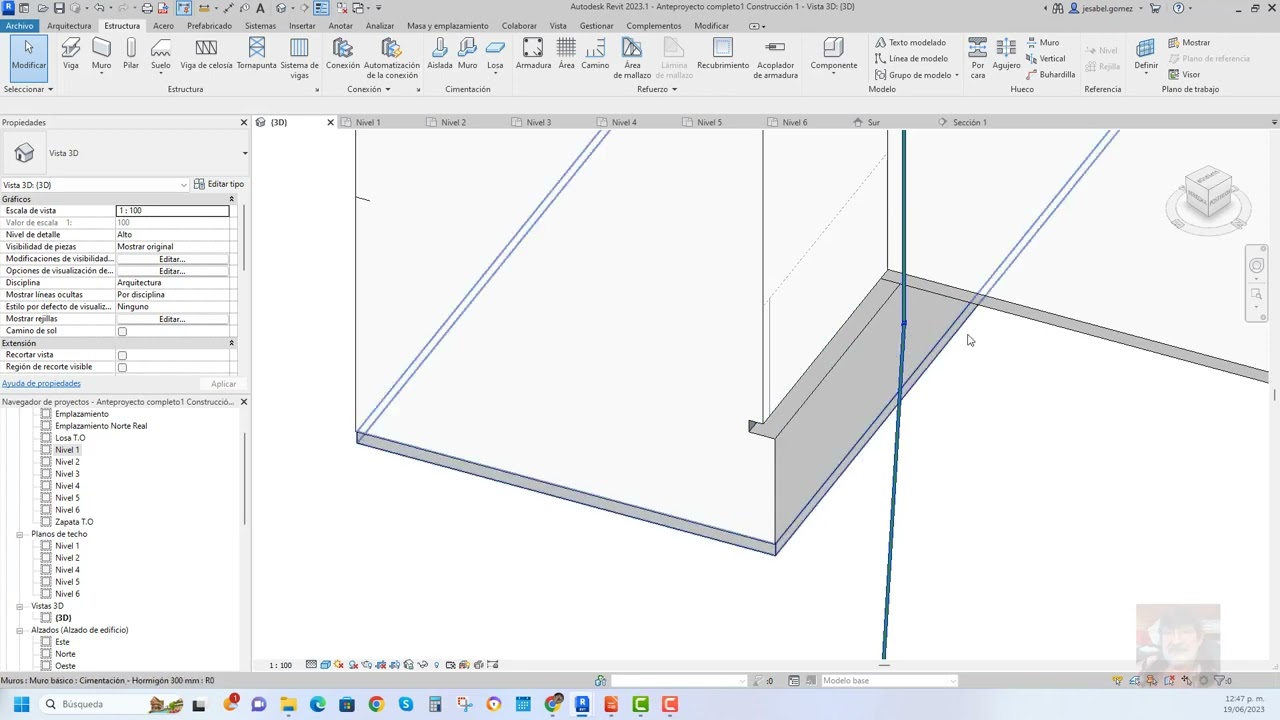The height and width of the screenshot is (720, 1280).
Task: Collapse the Gráficos properties section
Action: coord(231,200)
